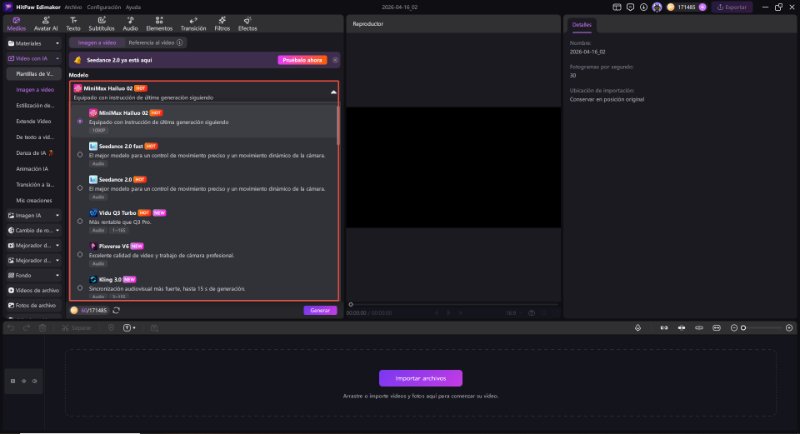
Task: Open the Configuración menu
Action: coord(104,7)
